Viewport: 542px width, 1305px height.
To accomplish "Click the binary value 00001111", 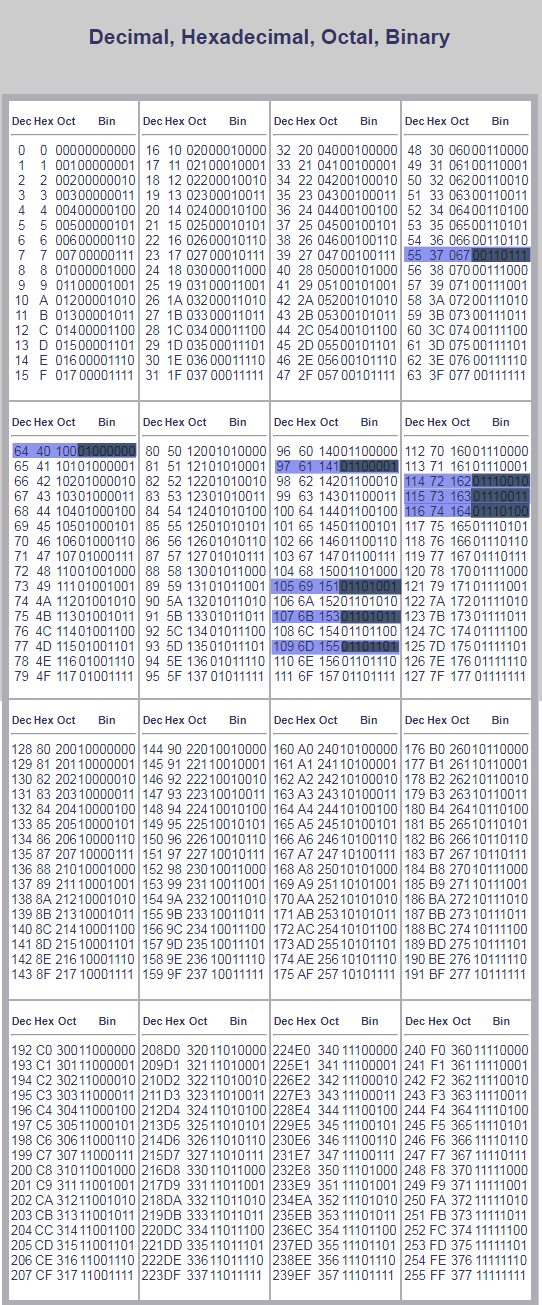I will pos(106,375).
